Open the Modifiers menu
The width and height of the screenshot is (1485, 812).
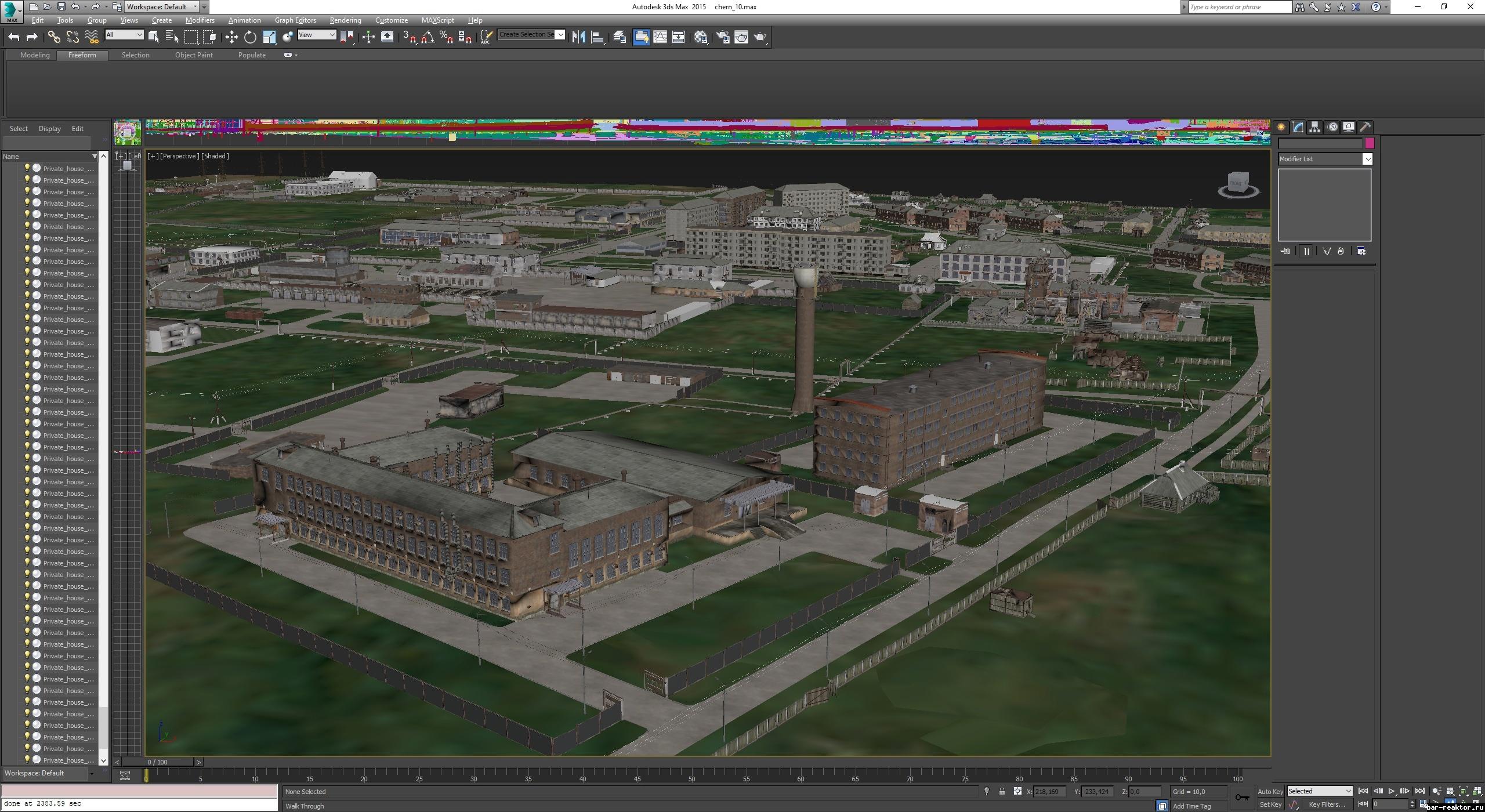coord(200,20)
